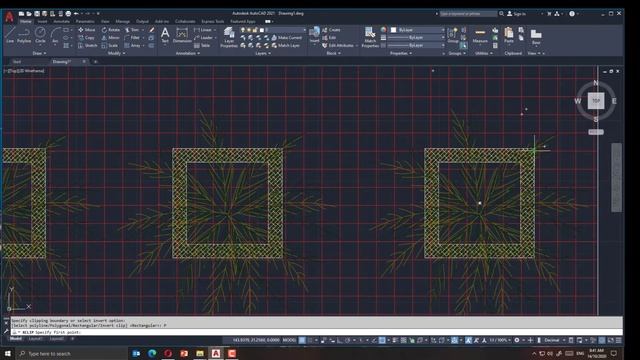
Task: Open the Windows Start menu
Action: (x=7, y=353)
